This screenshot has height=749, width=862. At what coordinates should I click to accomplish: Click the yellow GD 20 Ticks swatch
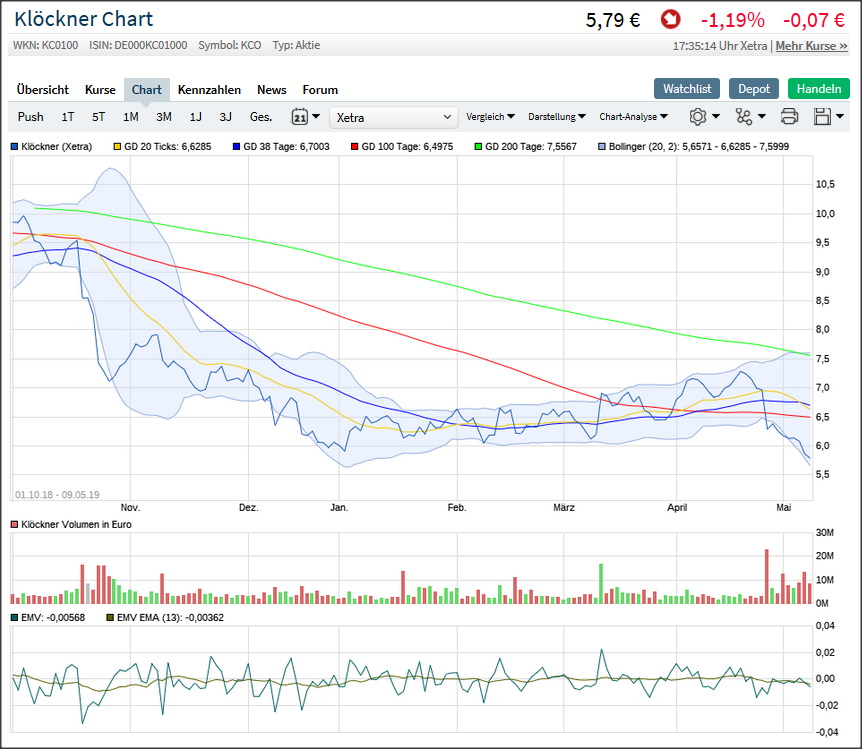tap(117, 147)
